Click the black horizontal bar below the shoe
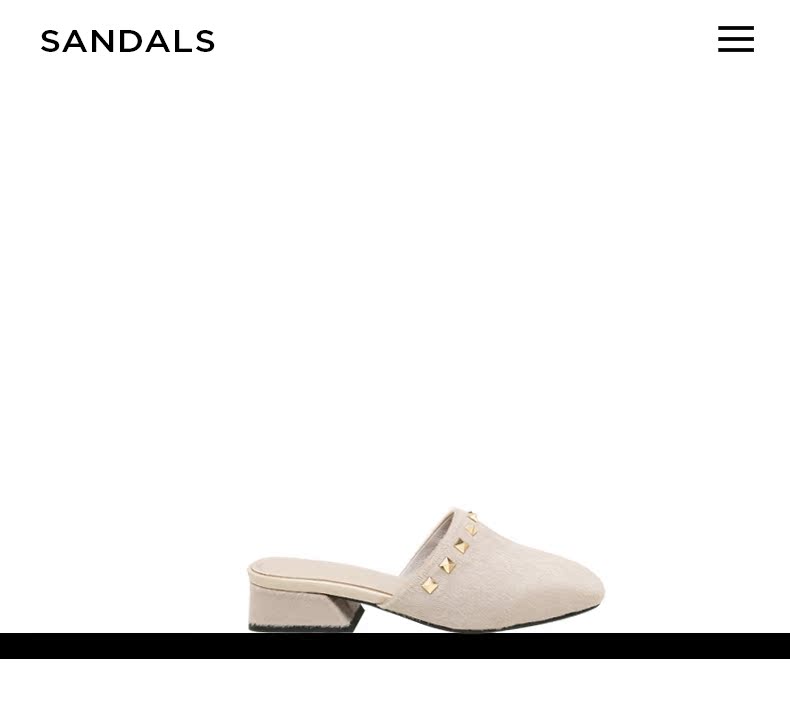The height and width of the screenshot is (703, 790). [x=395, y=646]
